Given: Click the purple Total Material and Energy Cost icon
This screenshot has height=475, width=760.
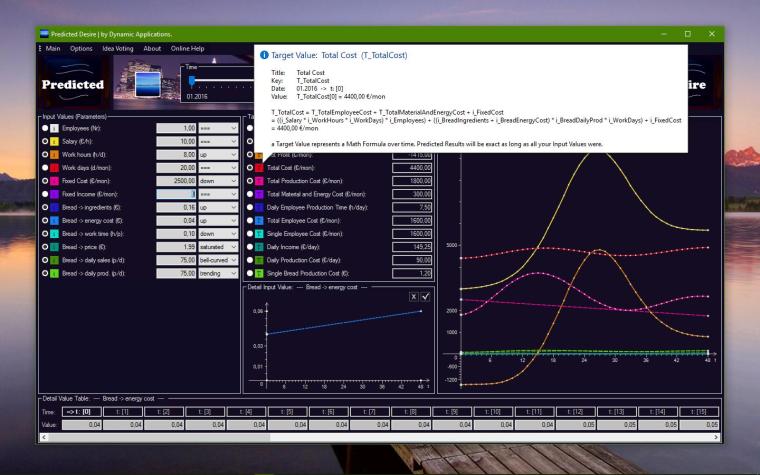Looking at the screenshot, I should pos(259,194).
